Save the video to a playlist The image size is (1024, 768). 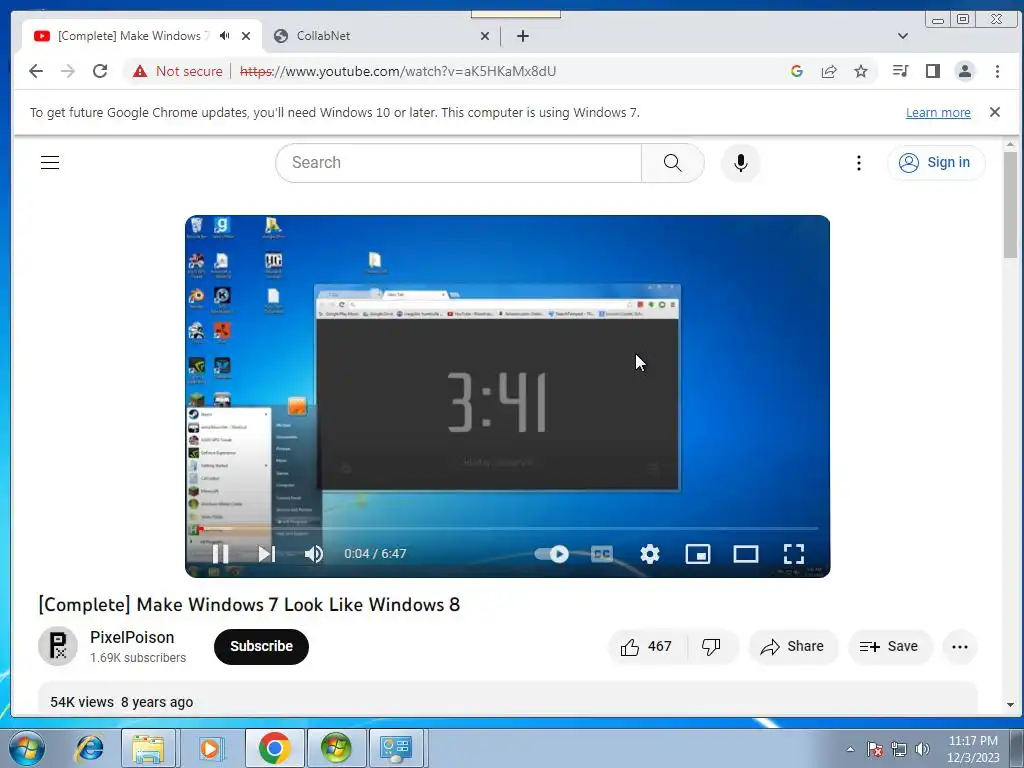coord(890,647)
